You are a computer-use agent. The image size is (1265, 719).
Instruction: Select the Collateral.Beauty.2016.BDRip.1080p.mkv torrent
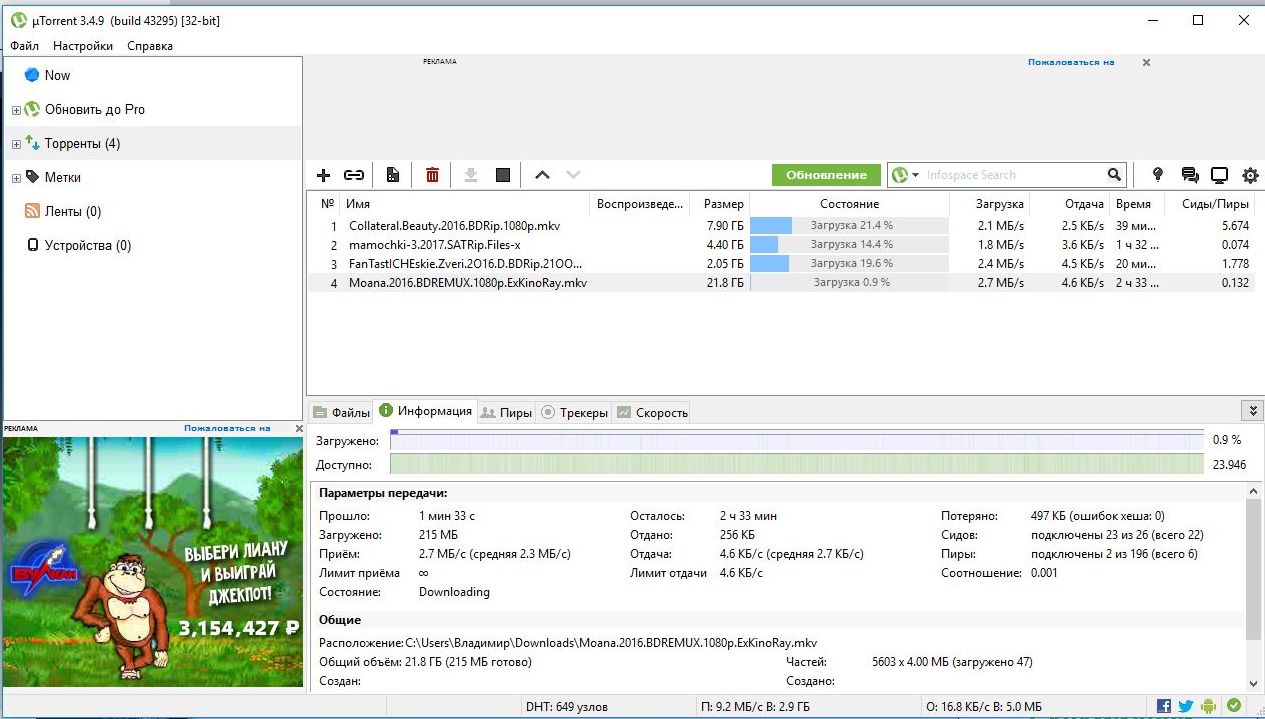(781, 226)
